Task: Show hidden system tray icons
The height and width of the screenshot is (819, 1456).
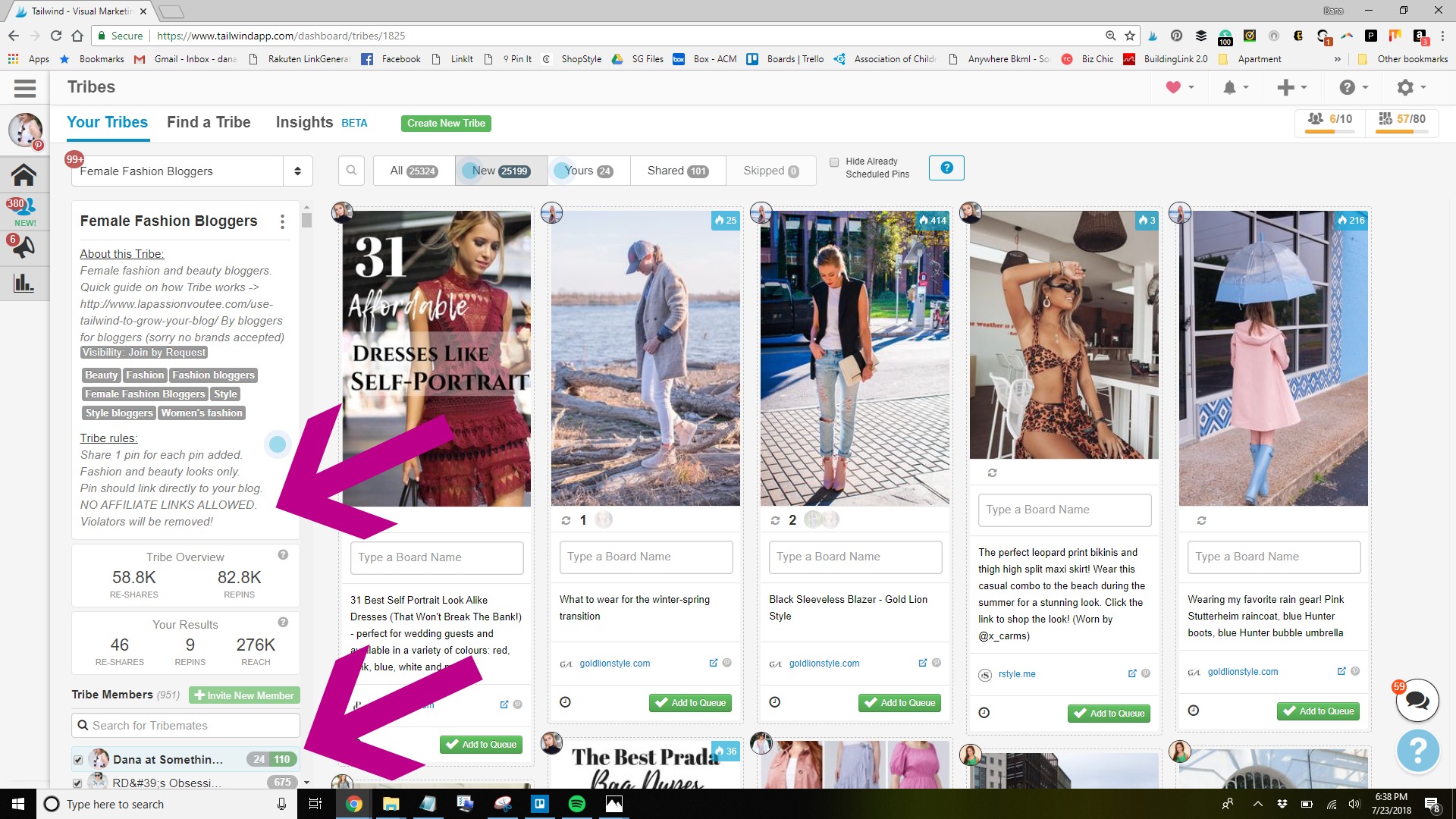Action: [1258, 804]
